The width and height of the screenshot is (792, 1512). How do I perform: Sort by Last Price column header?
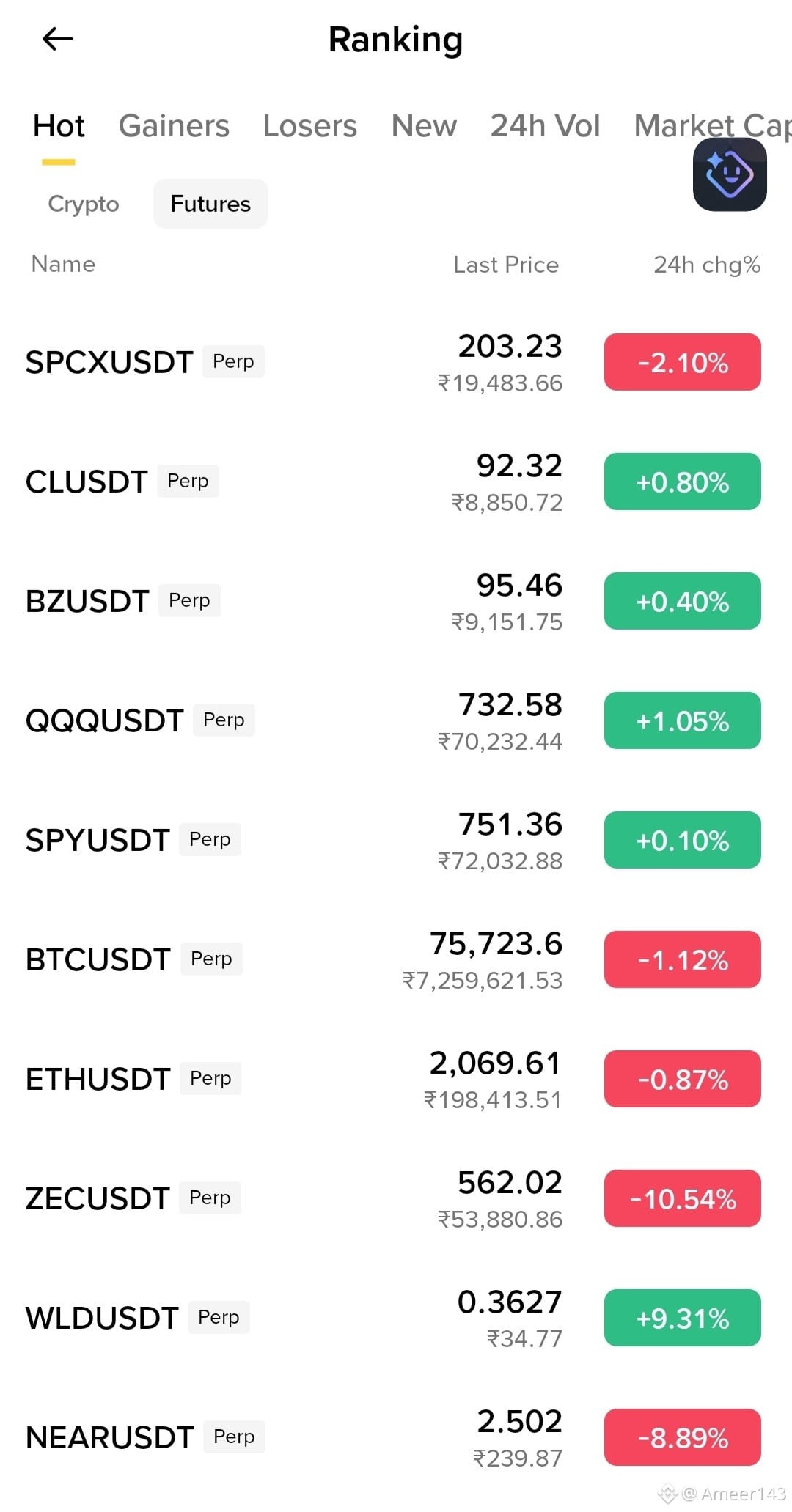506,265
